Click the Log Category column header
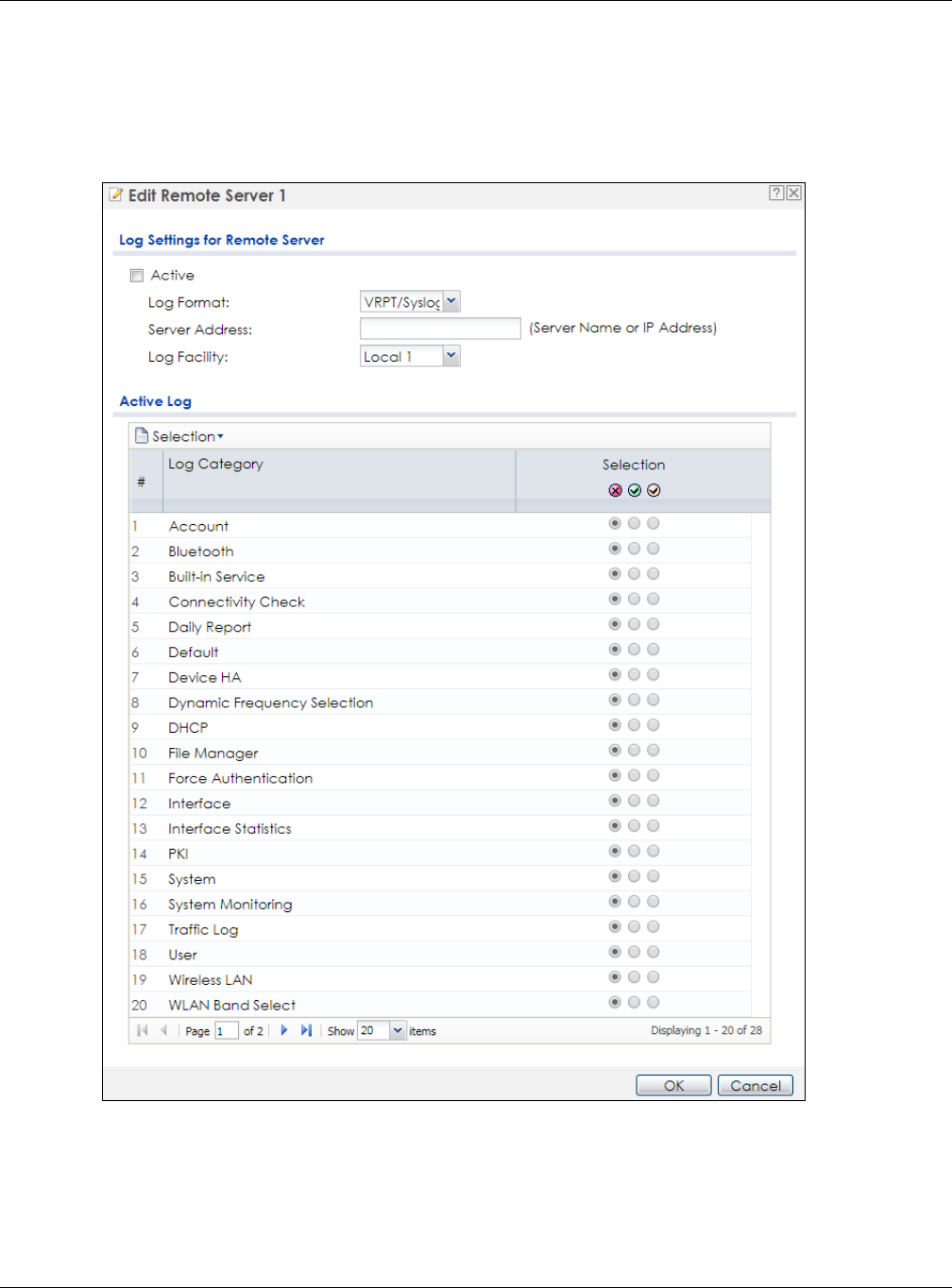This screenshot has height=1288, width=952. coord(339,481)
